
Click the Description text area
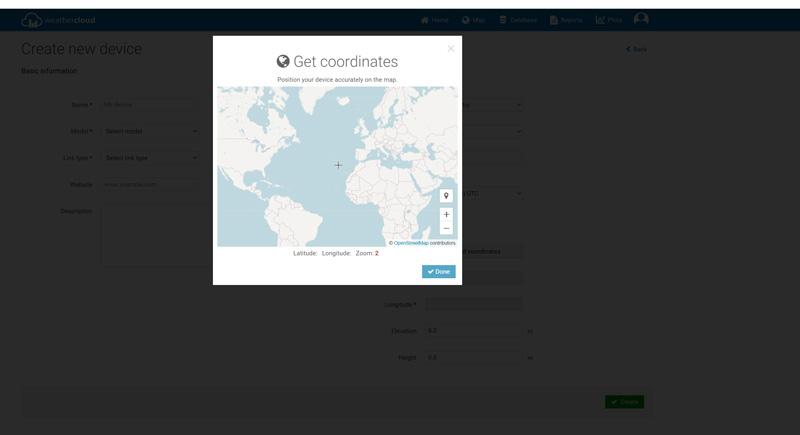(157, 236)
